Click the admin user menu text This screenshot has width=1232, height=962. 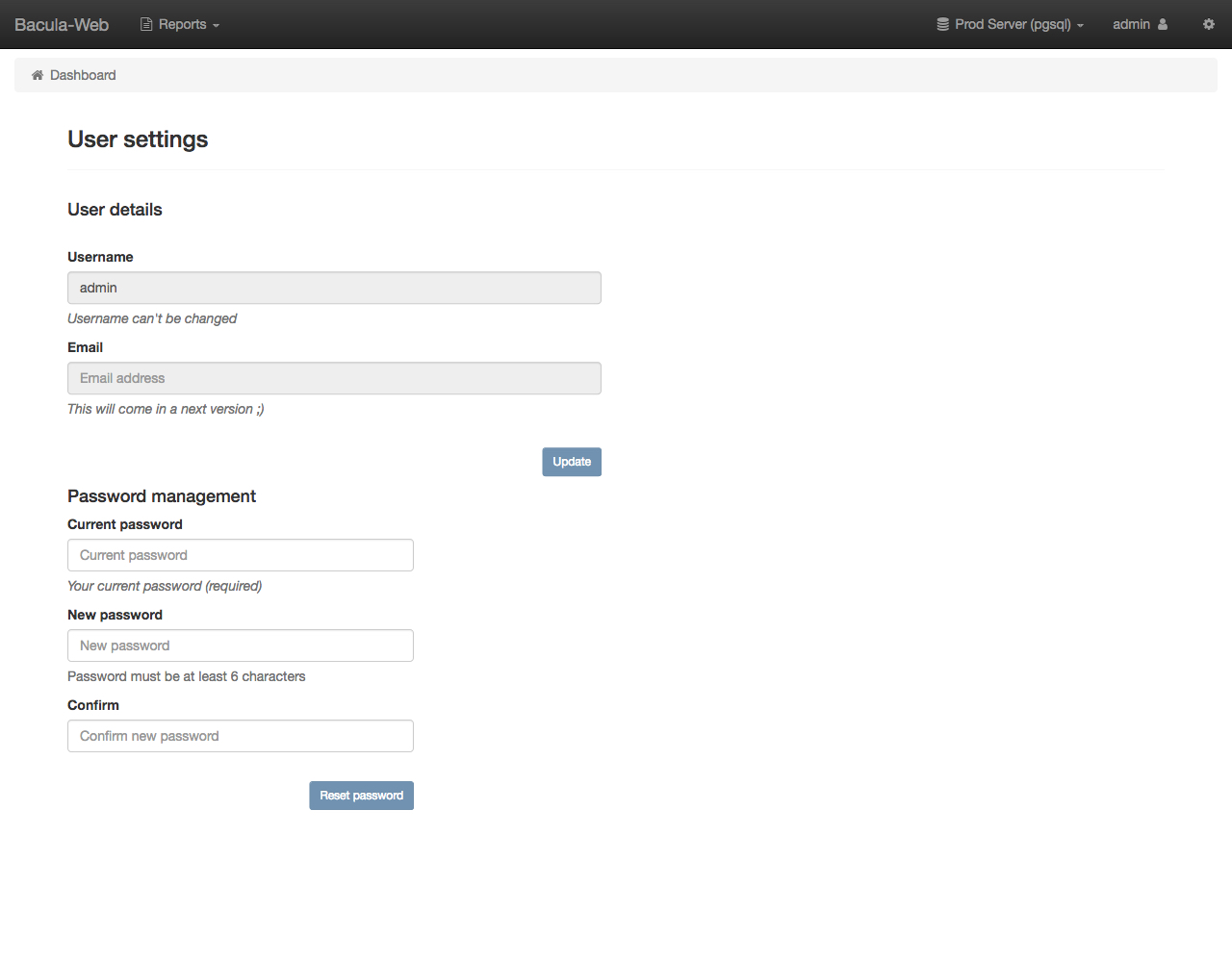(1131, 24)
